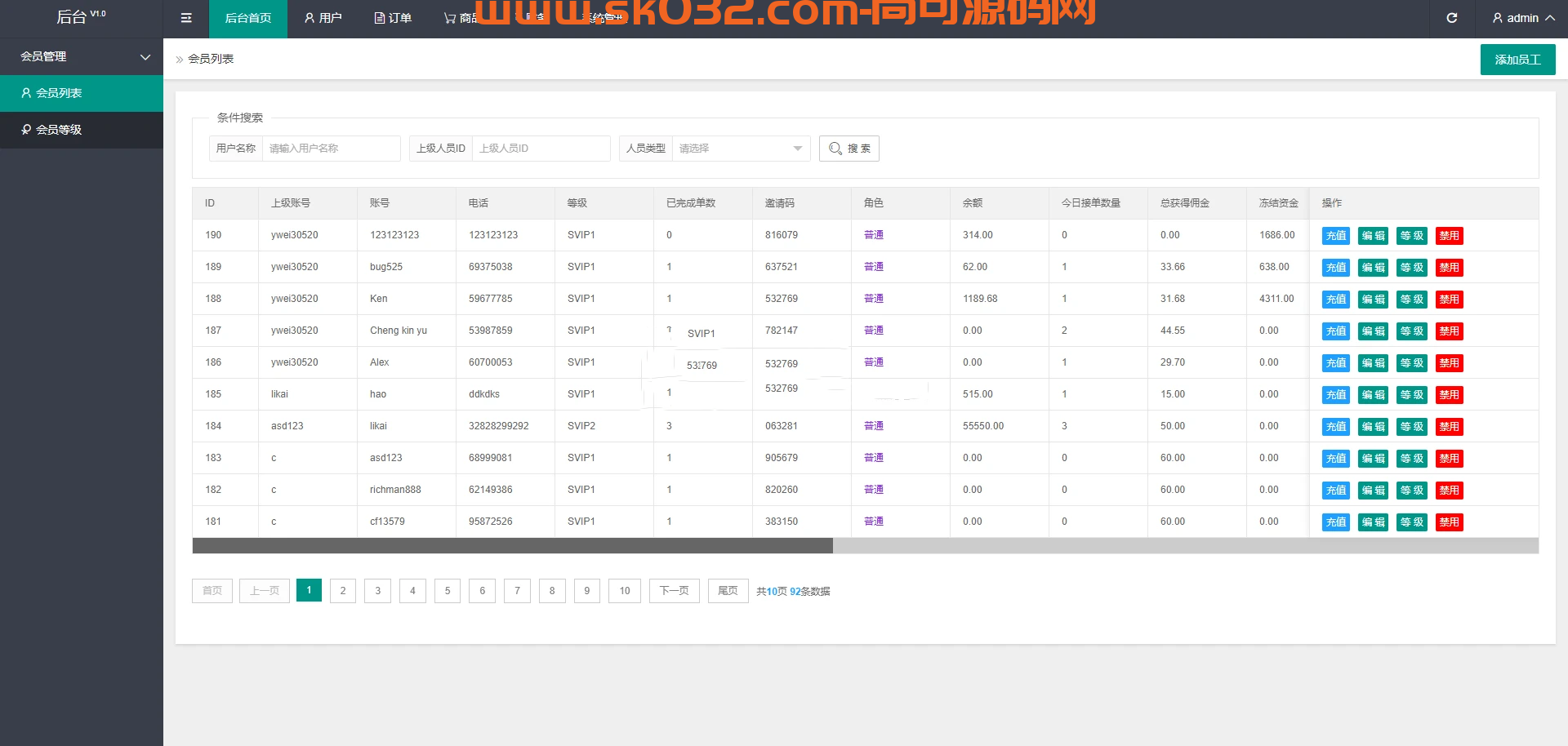The image size is (1568, 746).
Task: Click current page 1 button
Action: 309,590
